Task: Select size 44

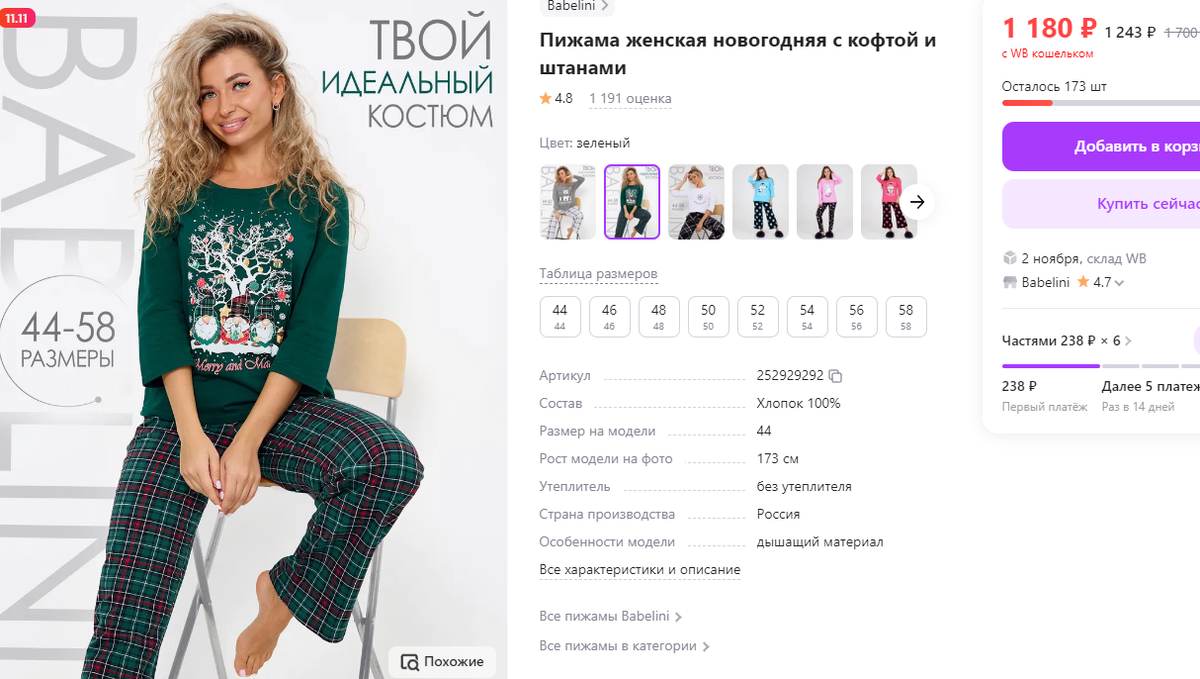Action: click(x=560, y=316)
